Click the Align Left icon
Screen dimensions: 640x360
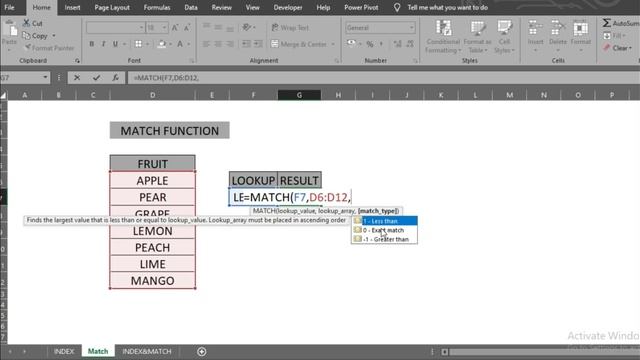coord(207,44)
